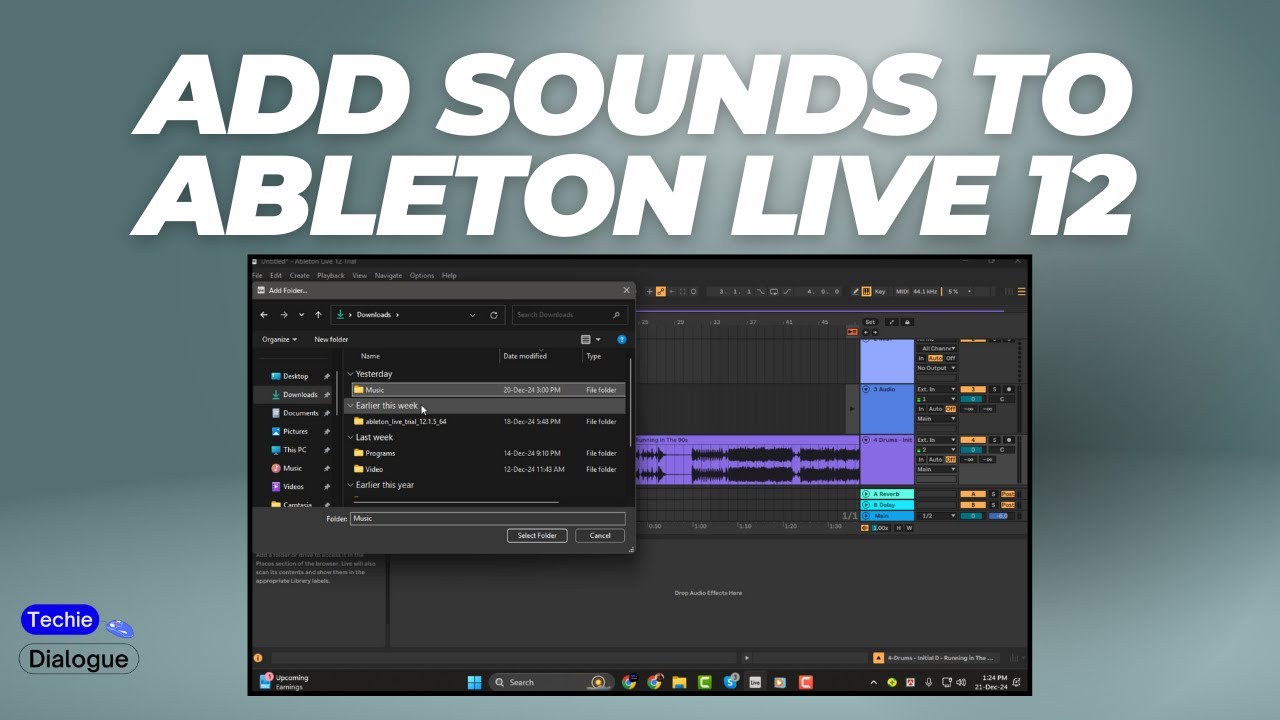Toggle the Key map mode
Image resolution: width=1280 pixels, height=720 pixels.
[x=880, y=291]
